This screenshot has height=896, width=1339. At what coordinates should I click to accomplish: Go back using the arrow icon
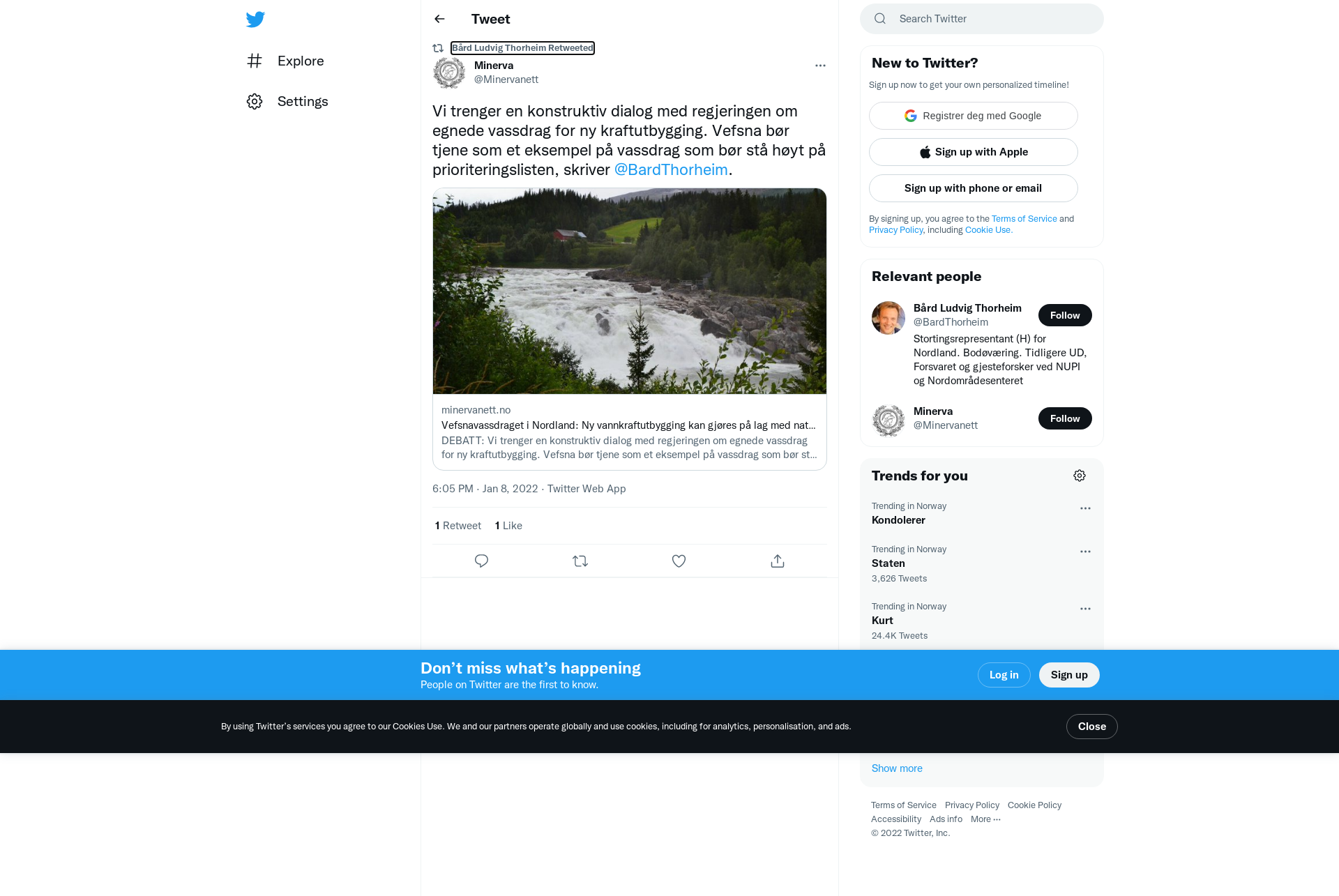click(x=439, y=19)
